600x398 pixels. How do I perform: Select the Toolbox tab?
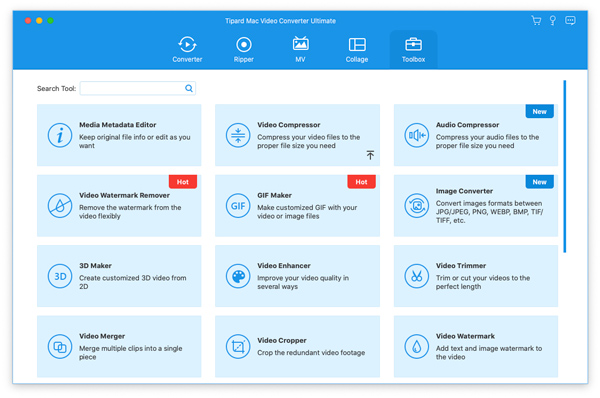(x=413, y=49)
